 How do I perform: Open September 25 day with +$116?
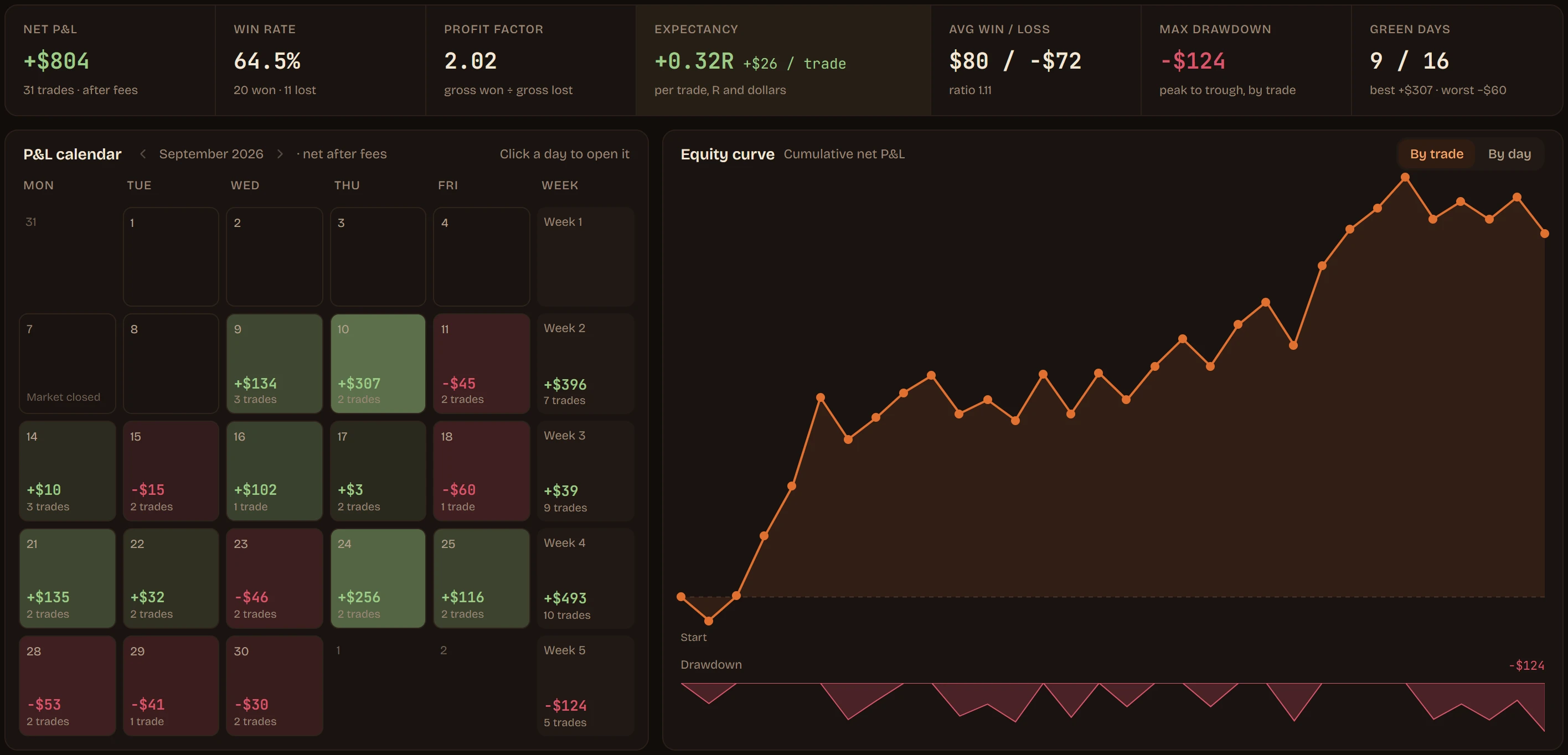pos(482,578)
